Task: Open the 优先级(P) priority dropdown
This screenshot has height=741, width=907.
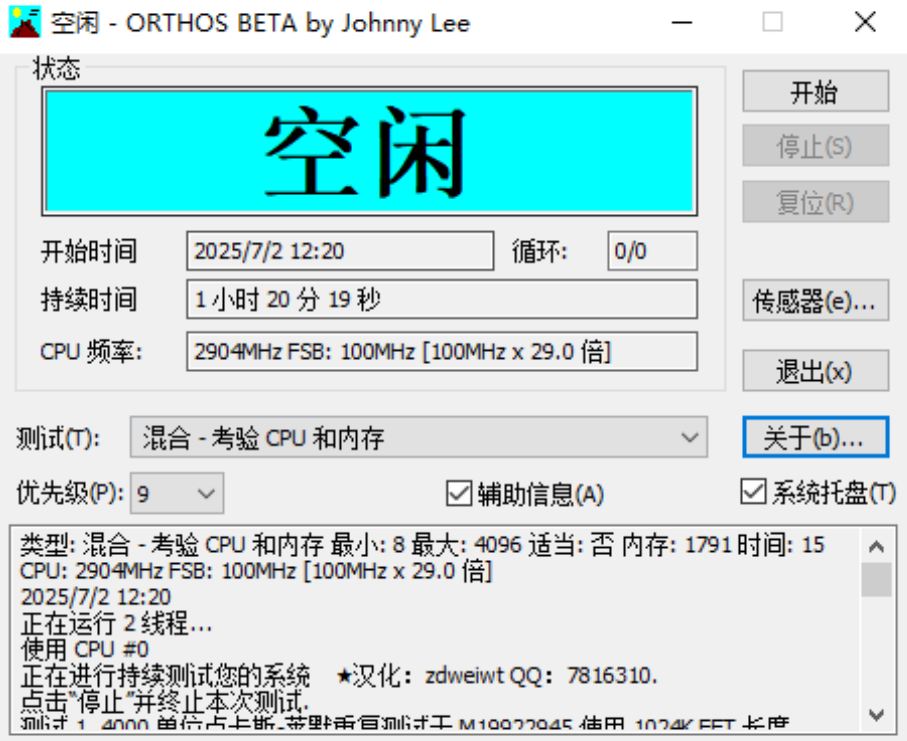Action: tap(207, 493)
